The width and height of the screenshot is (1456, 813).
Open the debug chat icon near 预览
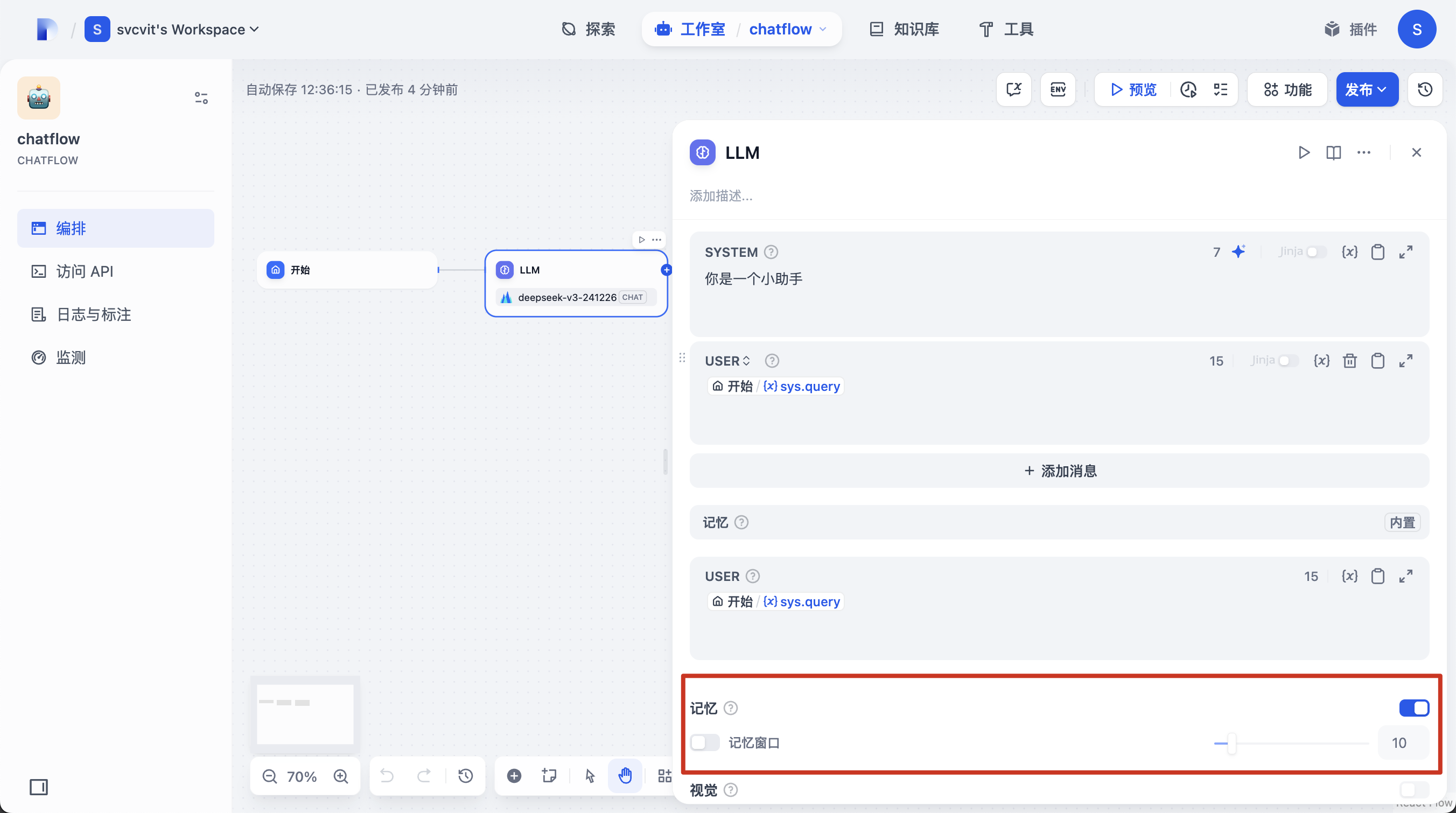click(1013, 89)
